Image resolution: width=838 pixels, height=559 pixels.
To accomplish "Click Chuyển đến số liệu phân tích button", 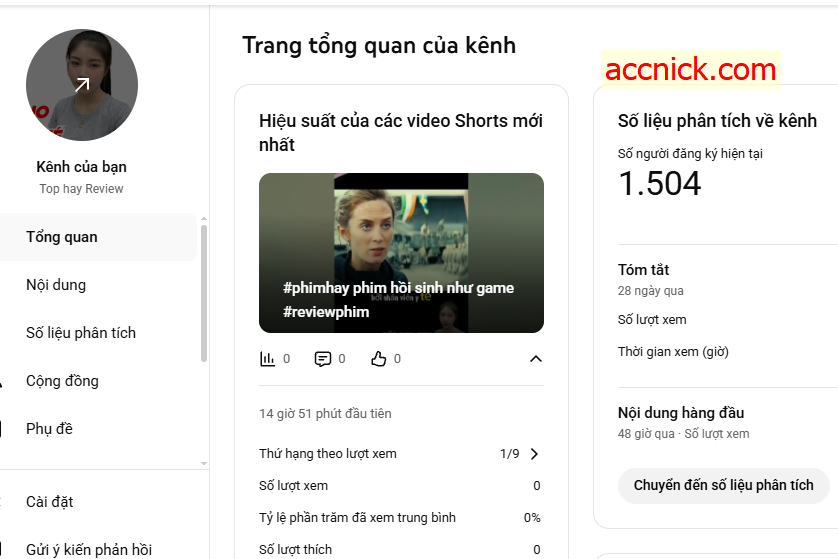I will [724, 485].
